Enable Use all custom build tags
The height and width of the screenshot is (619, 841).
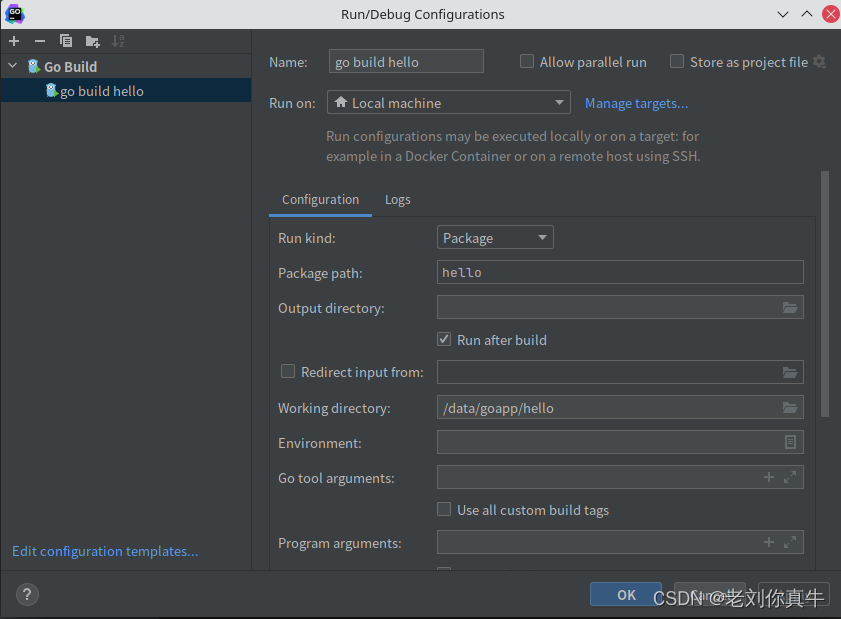pyautogui.click(x=443, y=509)
